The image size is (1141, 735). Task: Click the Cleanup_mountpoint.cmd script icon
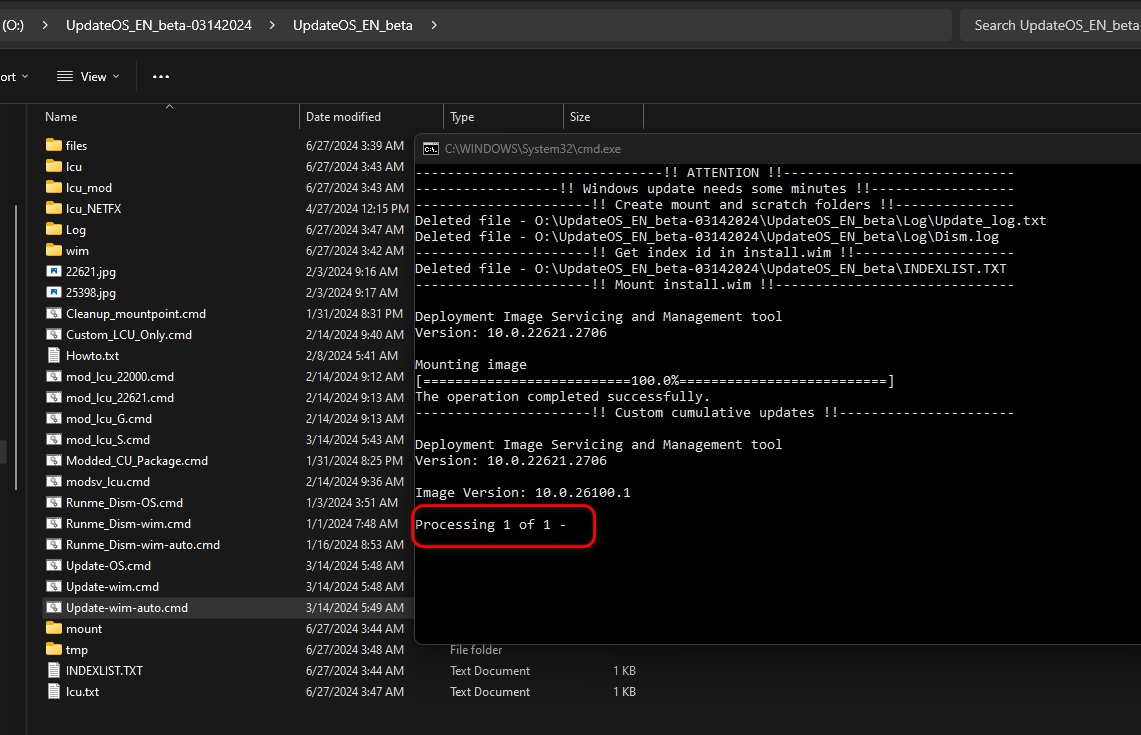point(54,314)
